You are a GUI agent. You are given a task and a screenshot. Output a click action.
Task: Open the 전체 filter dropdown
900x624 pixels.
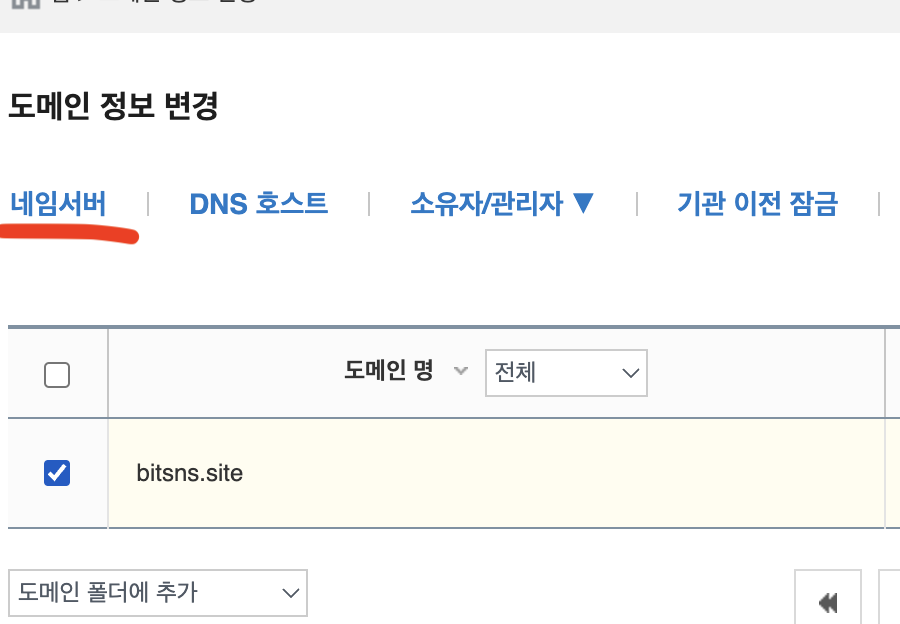(x=566, y=373)
